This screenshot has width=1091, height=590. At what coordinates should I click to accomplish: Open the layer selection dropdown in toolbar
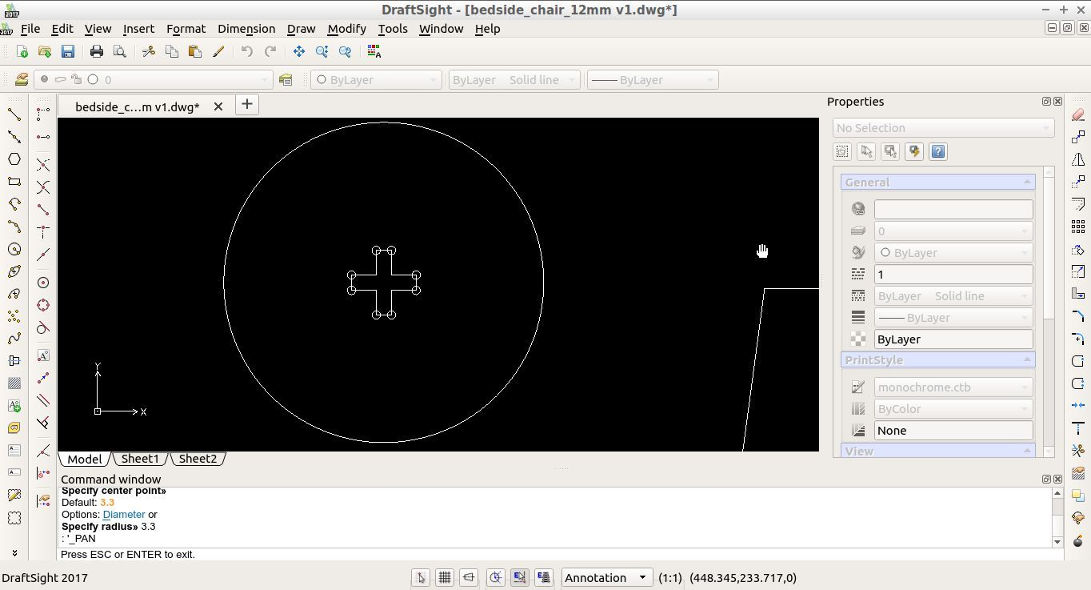point(152,79)
